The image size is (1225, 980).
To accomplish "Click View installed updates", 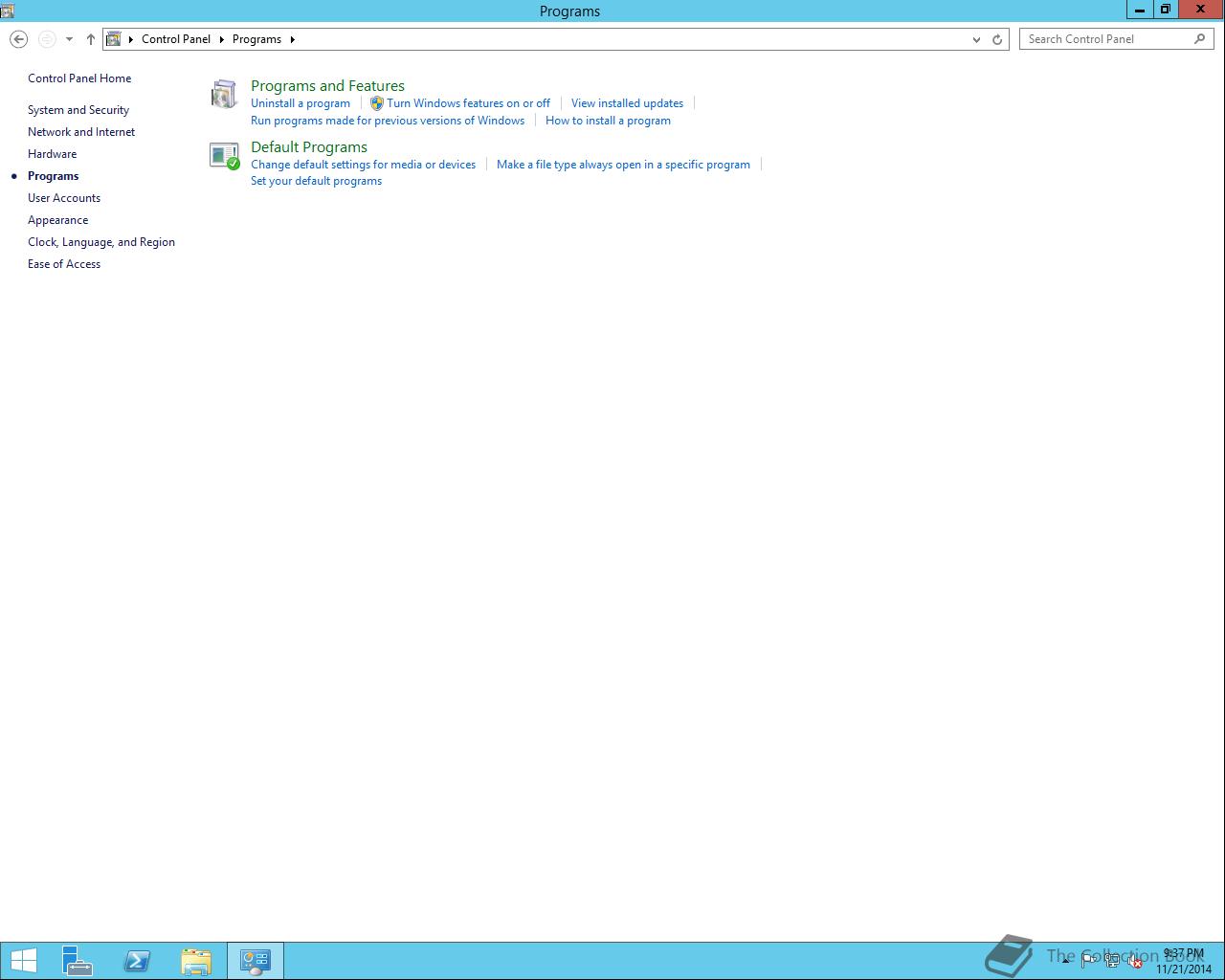I will (x=627, y=103).
